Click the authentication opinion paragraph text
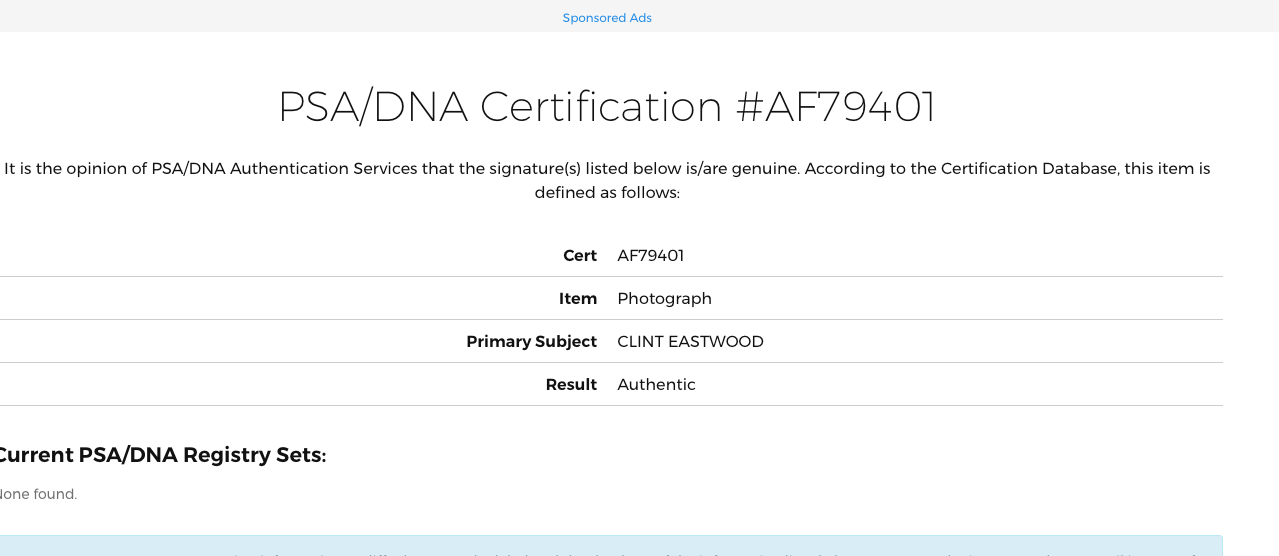 point(606,180)
